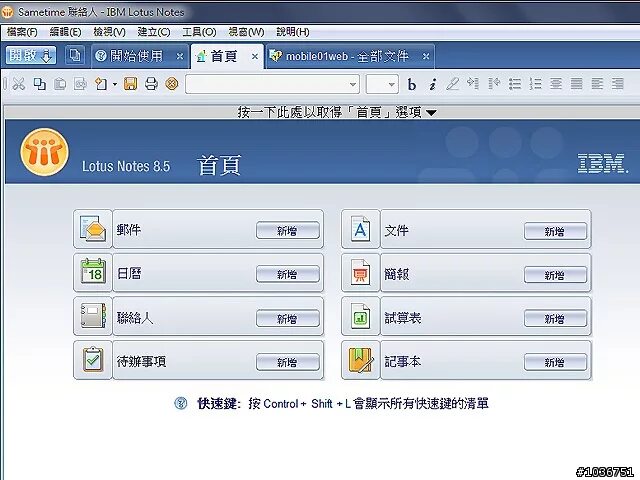Open the 日曆 calendar icon

(x=93, y=273)
